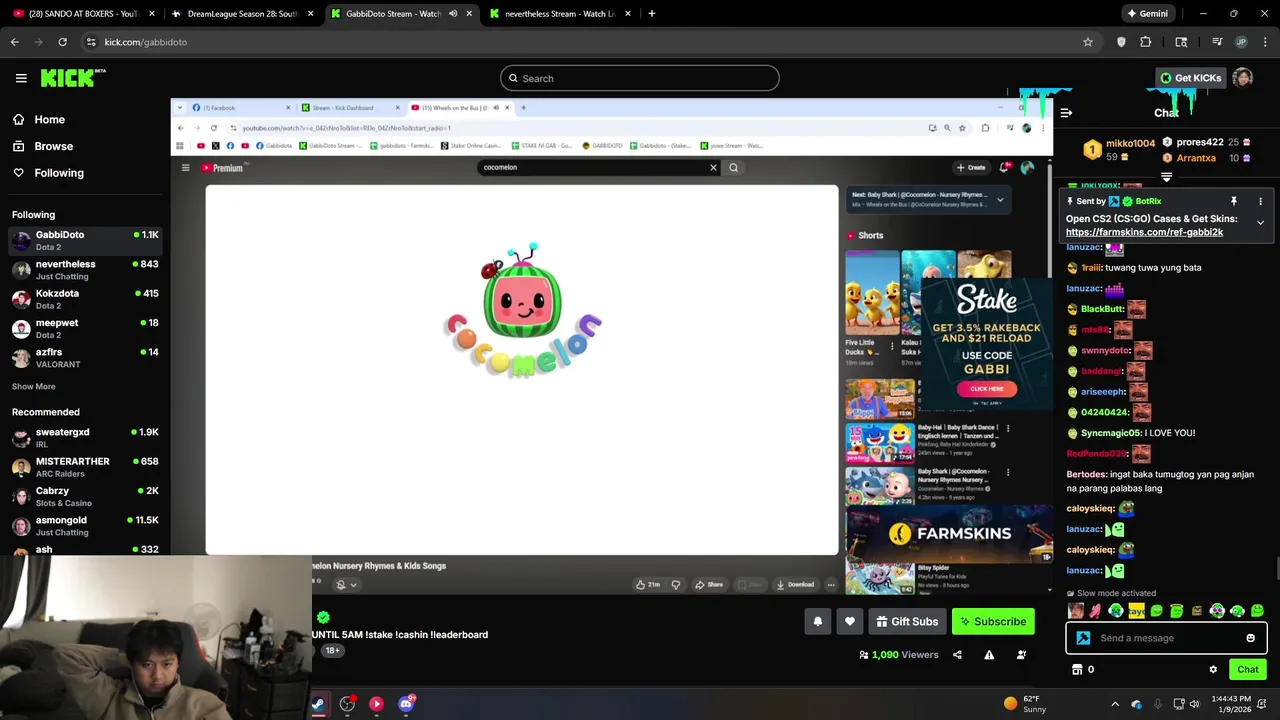The height and width of the screenshot is (720, 1280).
Task: Open farmskins.com link in pinned message
Action: [x=1144, y=232]
